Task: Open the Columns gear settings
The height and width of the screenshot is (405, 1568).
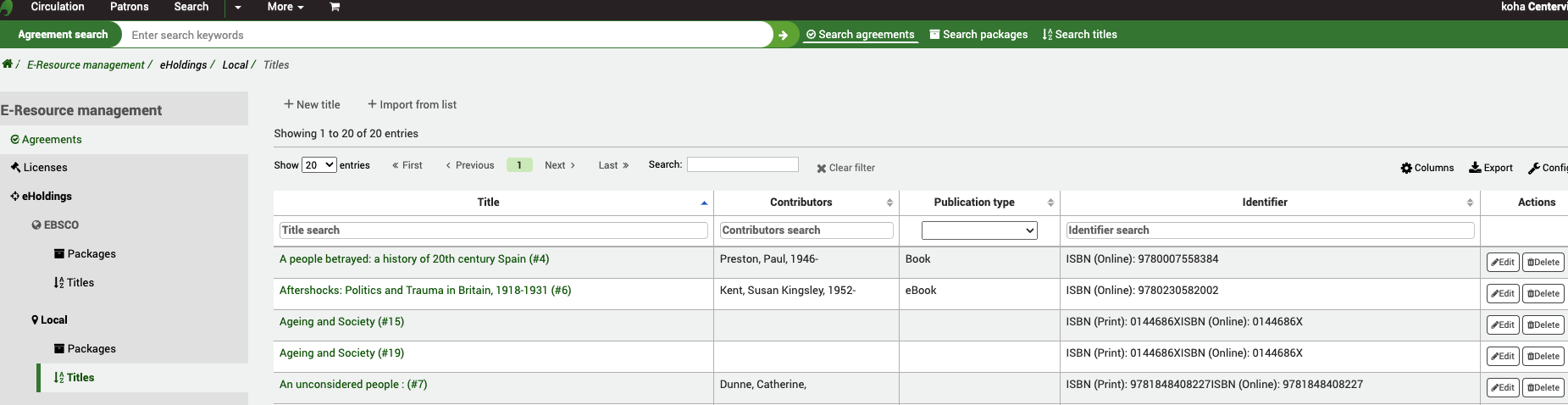Action: coord(1427,168)
